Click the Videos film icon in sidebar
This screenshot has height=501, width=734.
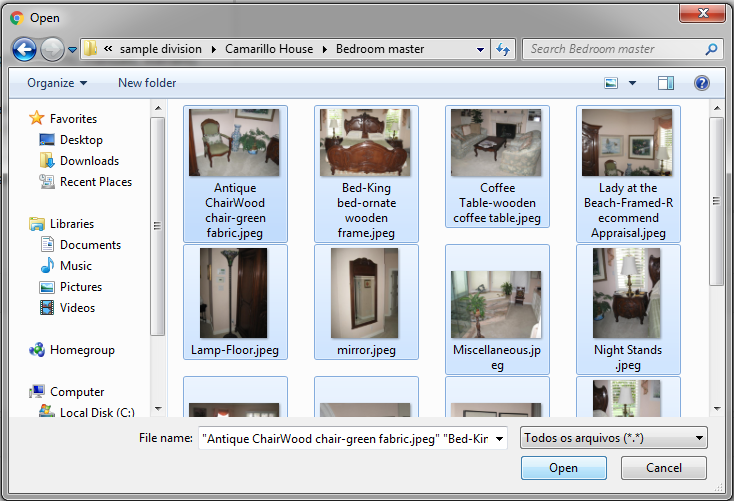pyautogui.click(x=47, y=308)
